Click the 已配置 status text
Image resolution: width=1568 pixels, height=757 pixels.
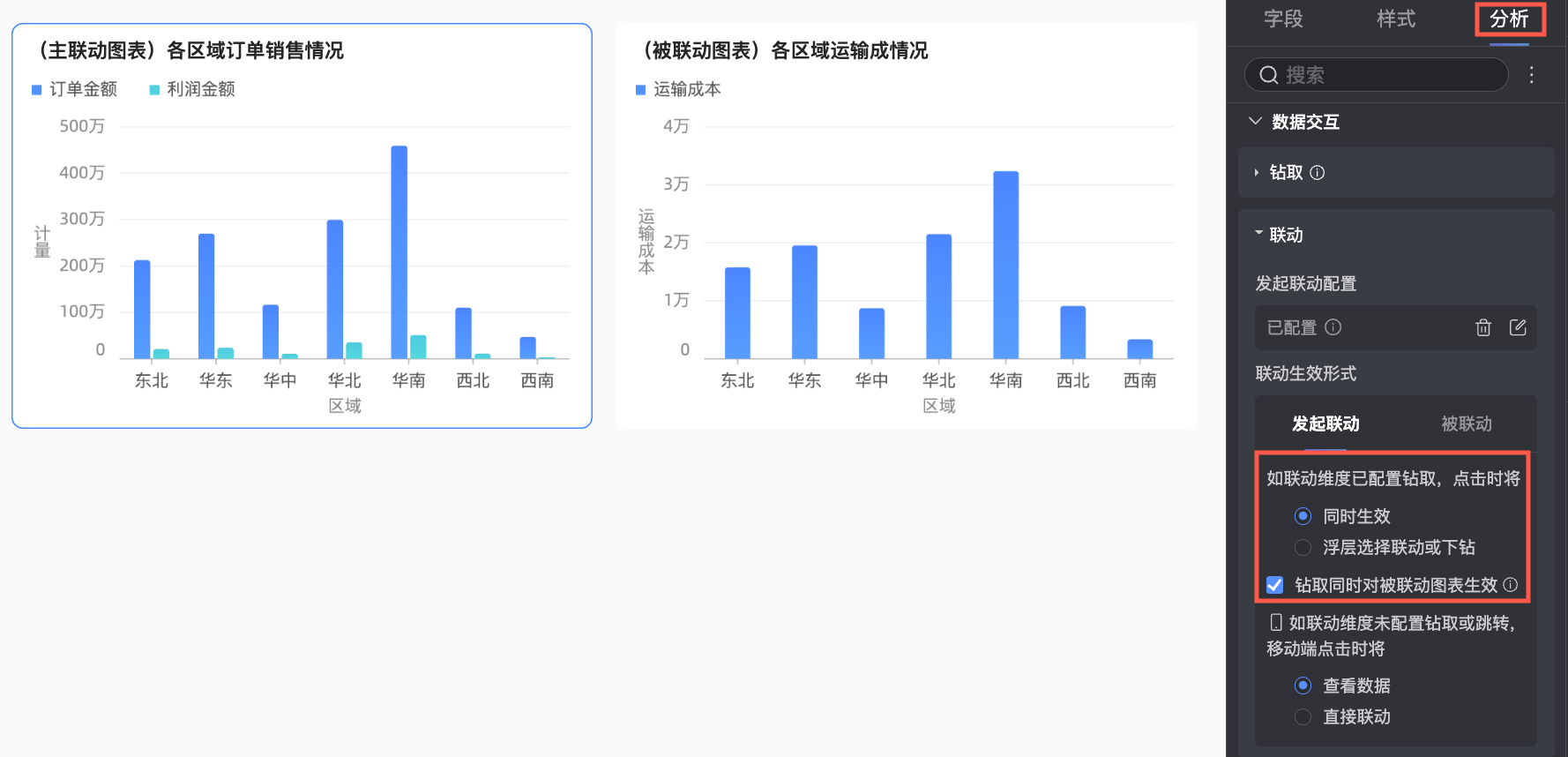(1292, 327)
